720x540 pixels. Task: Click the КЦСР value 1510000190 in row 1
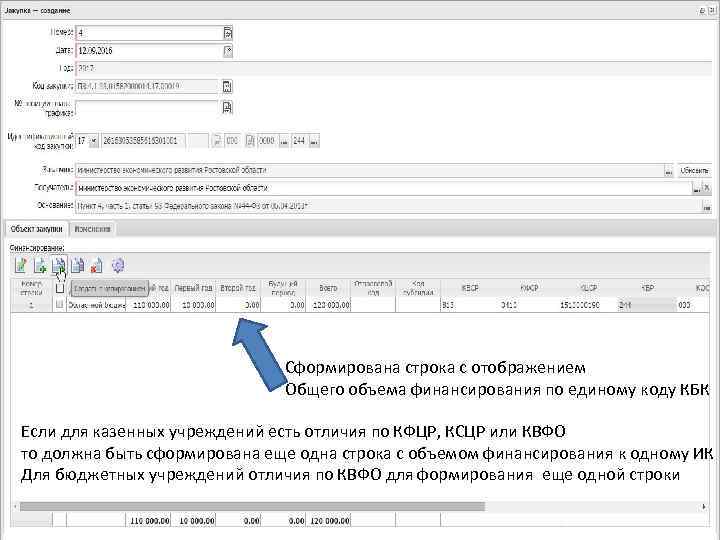588,305
